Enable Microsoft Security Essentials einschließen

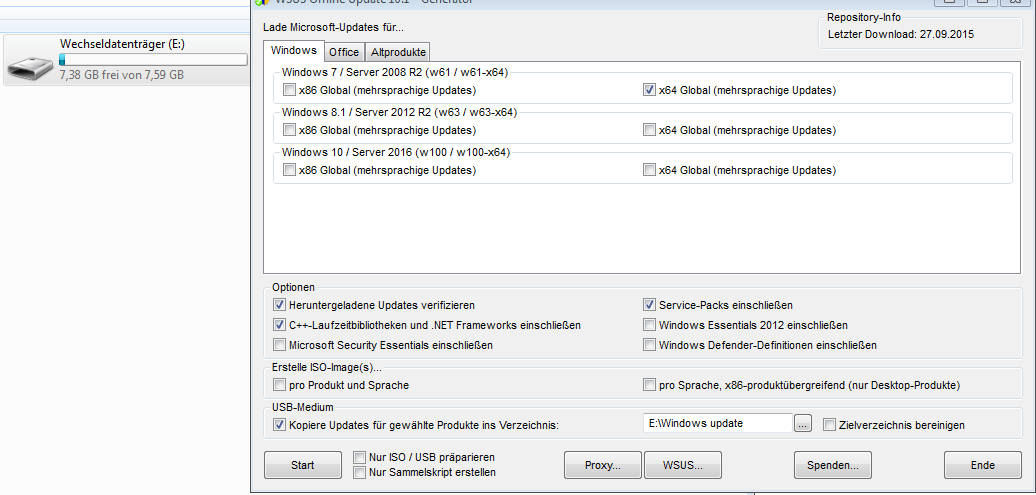[x=279, y=345]
